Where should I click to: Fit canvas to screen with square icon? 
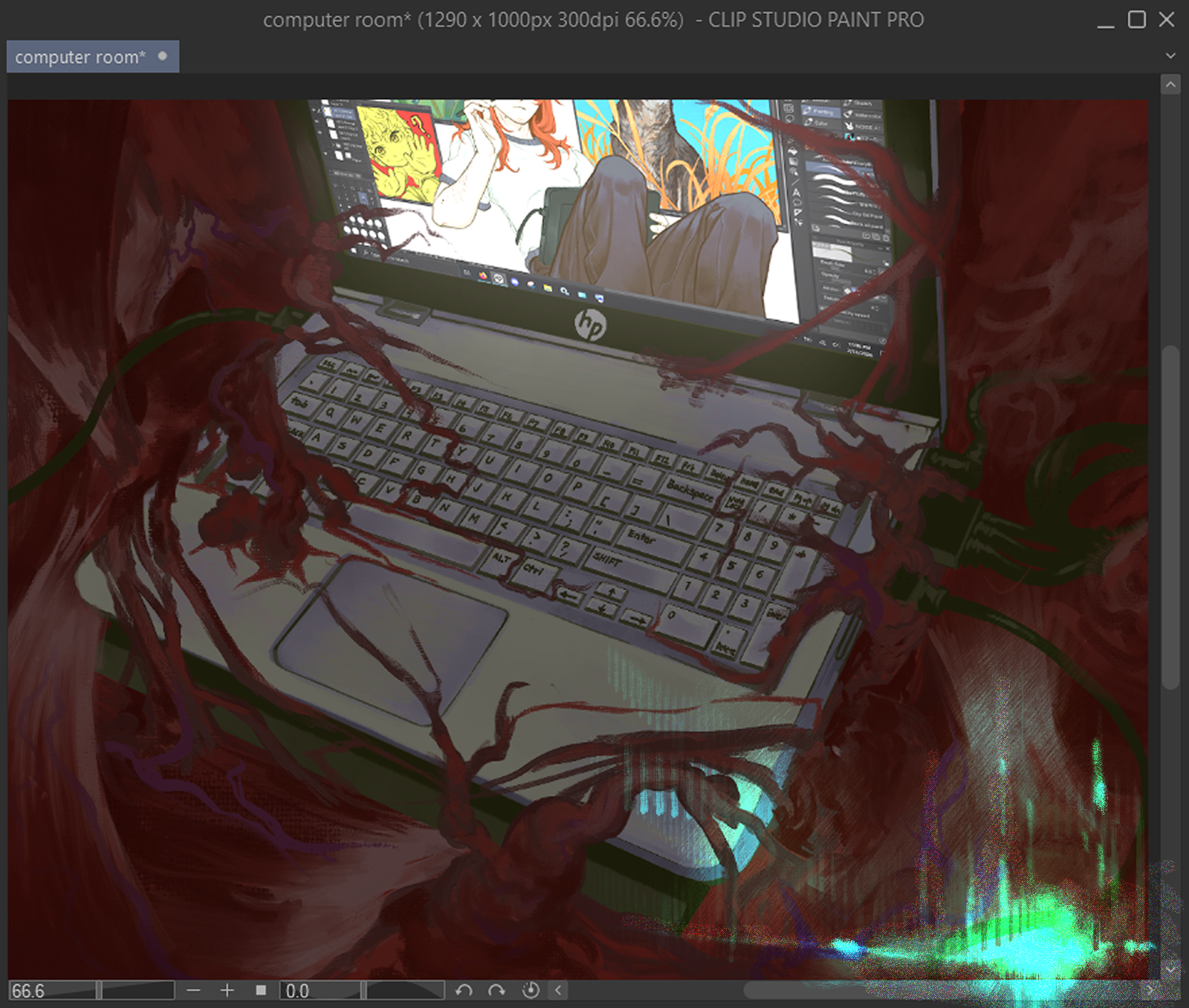pyautogui.click(x=261, y=991)
